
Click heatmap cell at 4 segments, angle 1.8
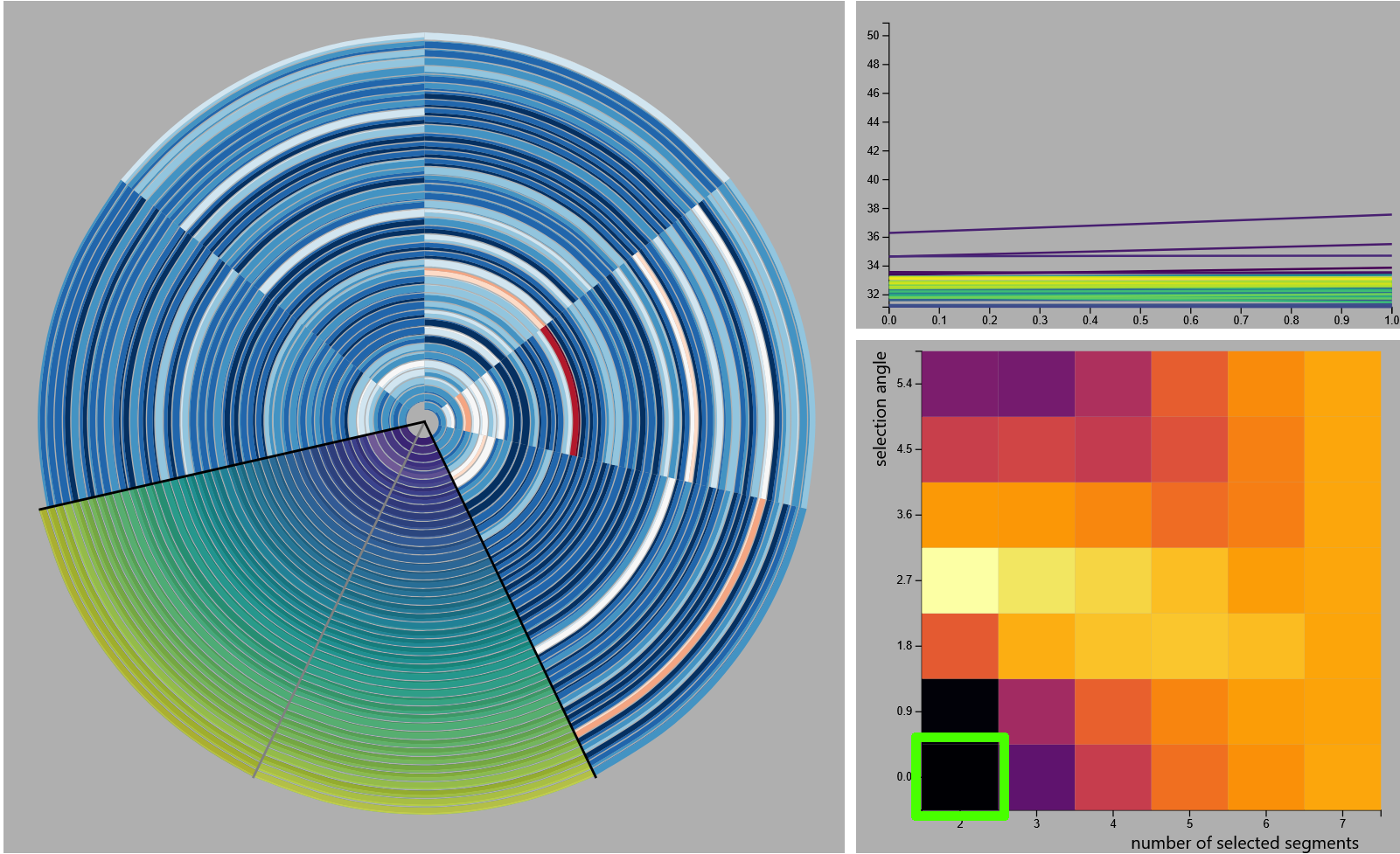[1112, 646]
